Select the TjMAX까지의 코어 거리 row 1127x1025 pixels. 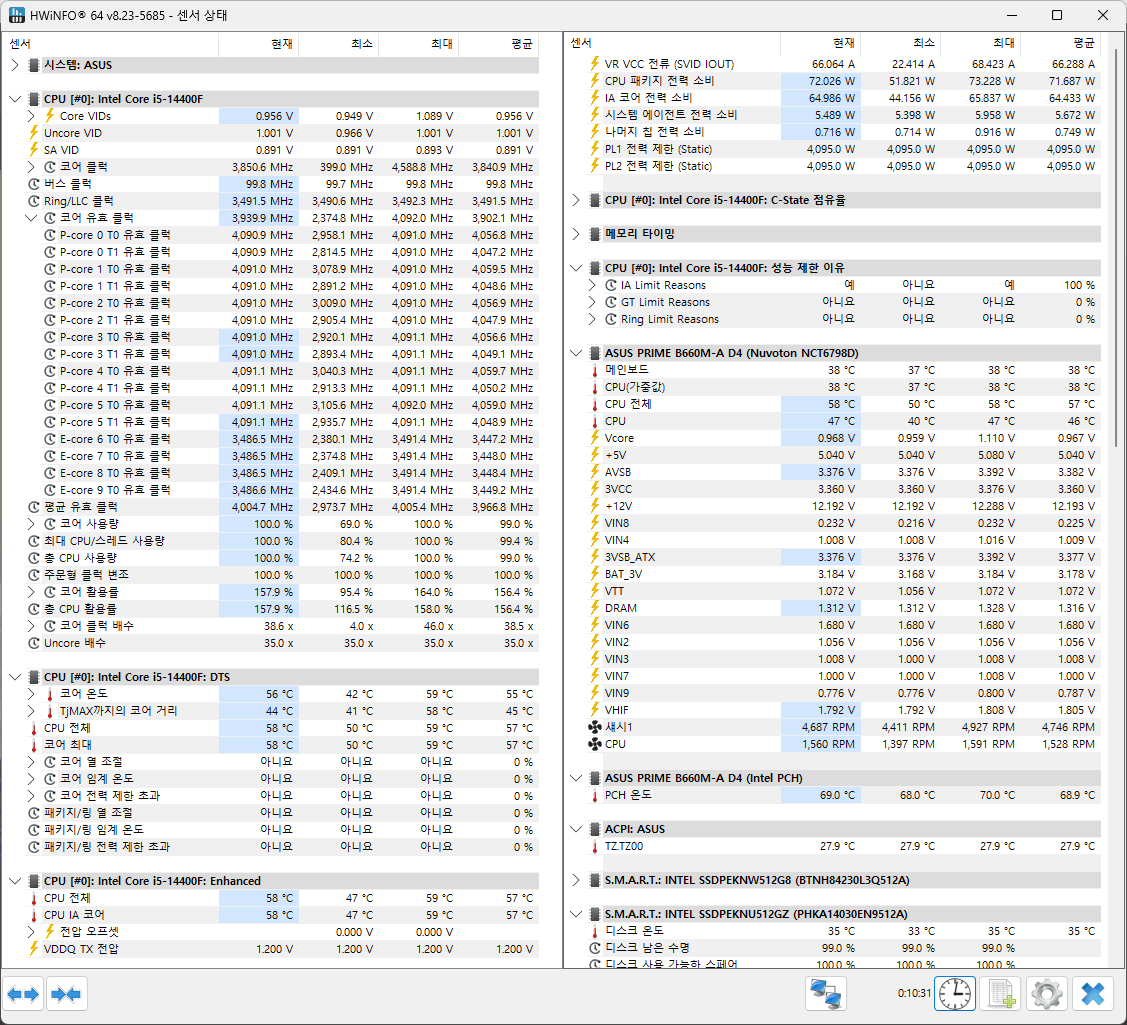[283, 711]
